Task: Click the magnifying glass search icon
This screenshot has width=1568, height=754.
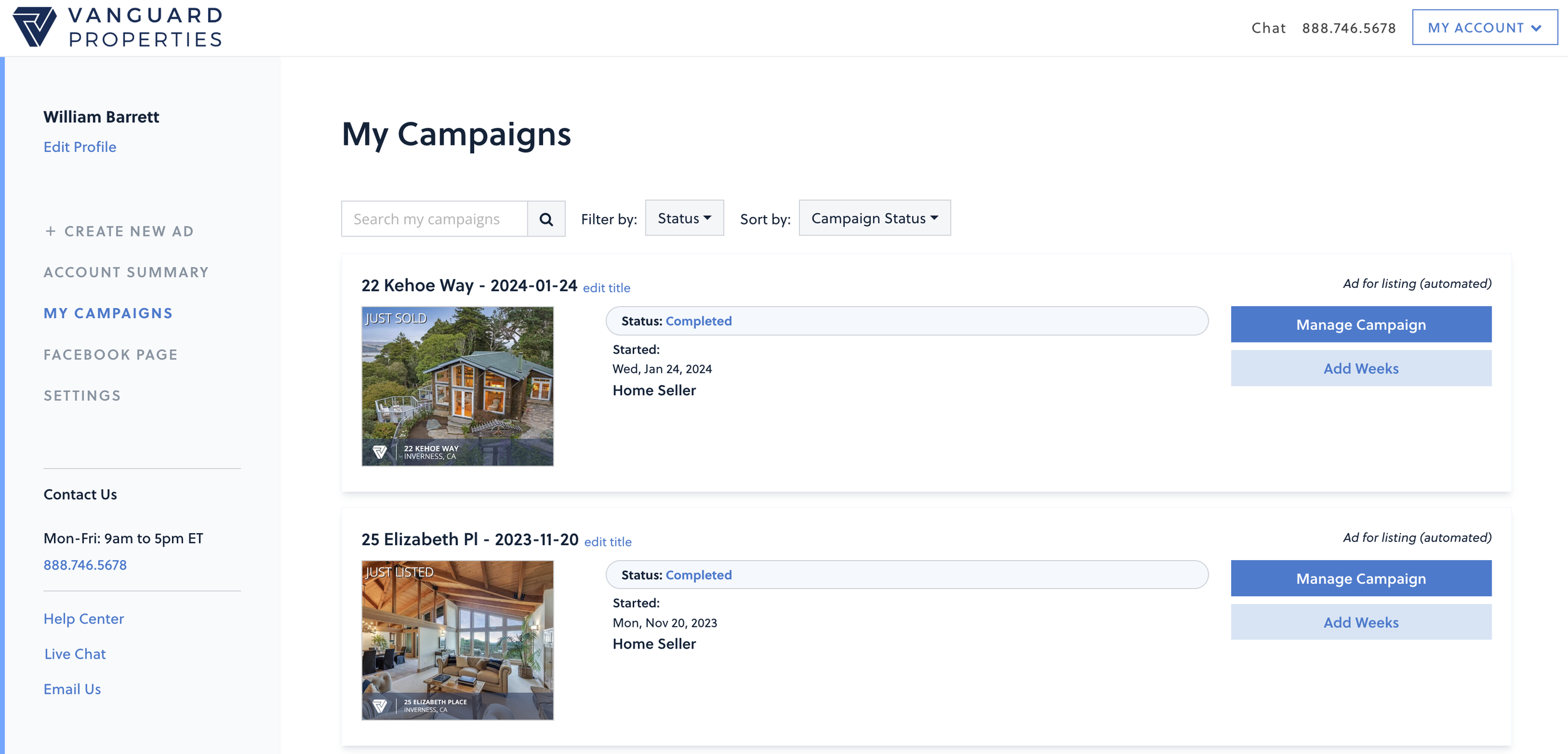Action: tap(546, 219)
